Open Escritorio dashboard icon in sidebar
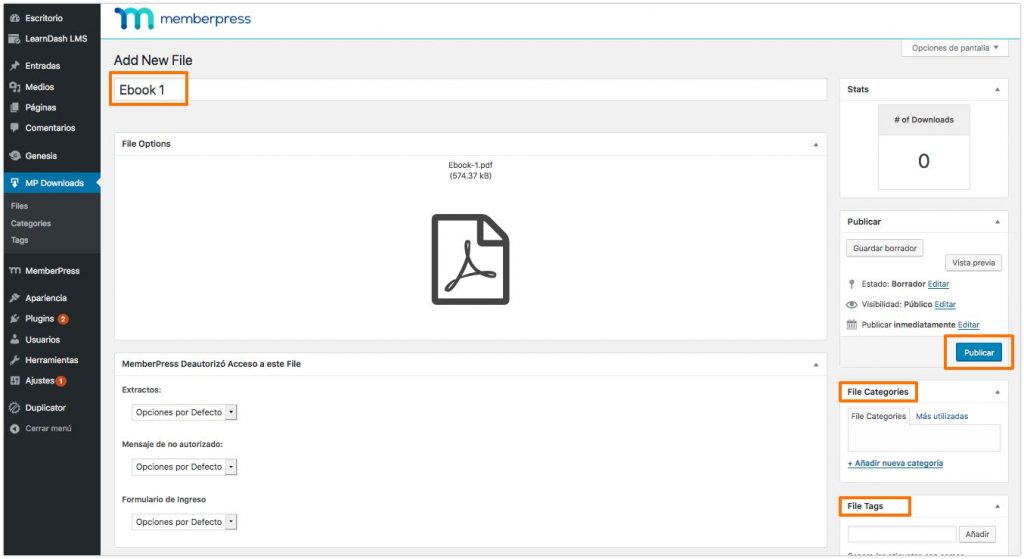Viewport: 1024px width, 559px height. (x=14, y=18)
